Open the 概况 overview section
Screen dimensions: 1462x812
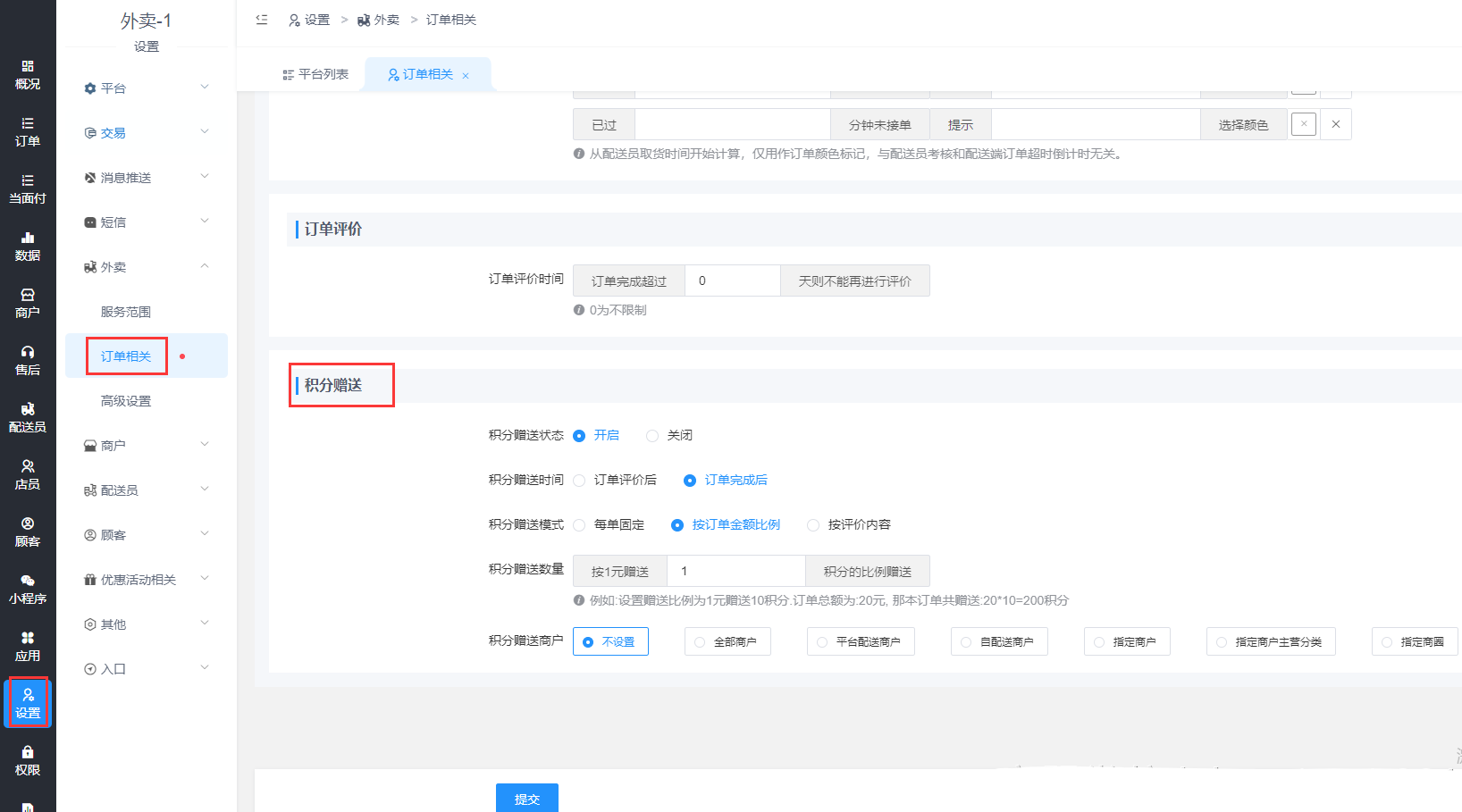pyautogui.click(x=28, y=75)
